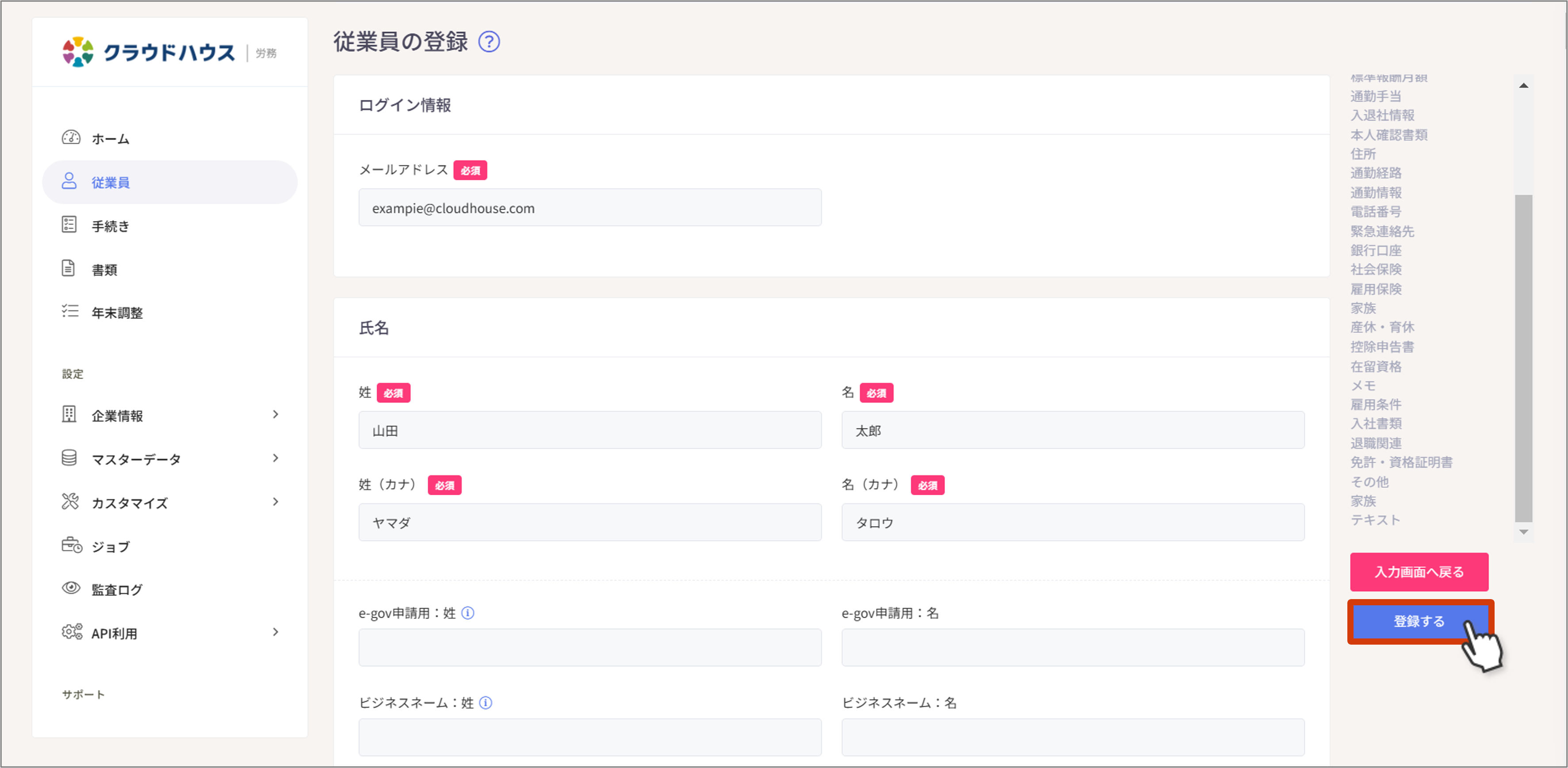1568x768 pixels.
Task: Click the 監査ログ eye icon
Action: point(71,588)
